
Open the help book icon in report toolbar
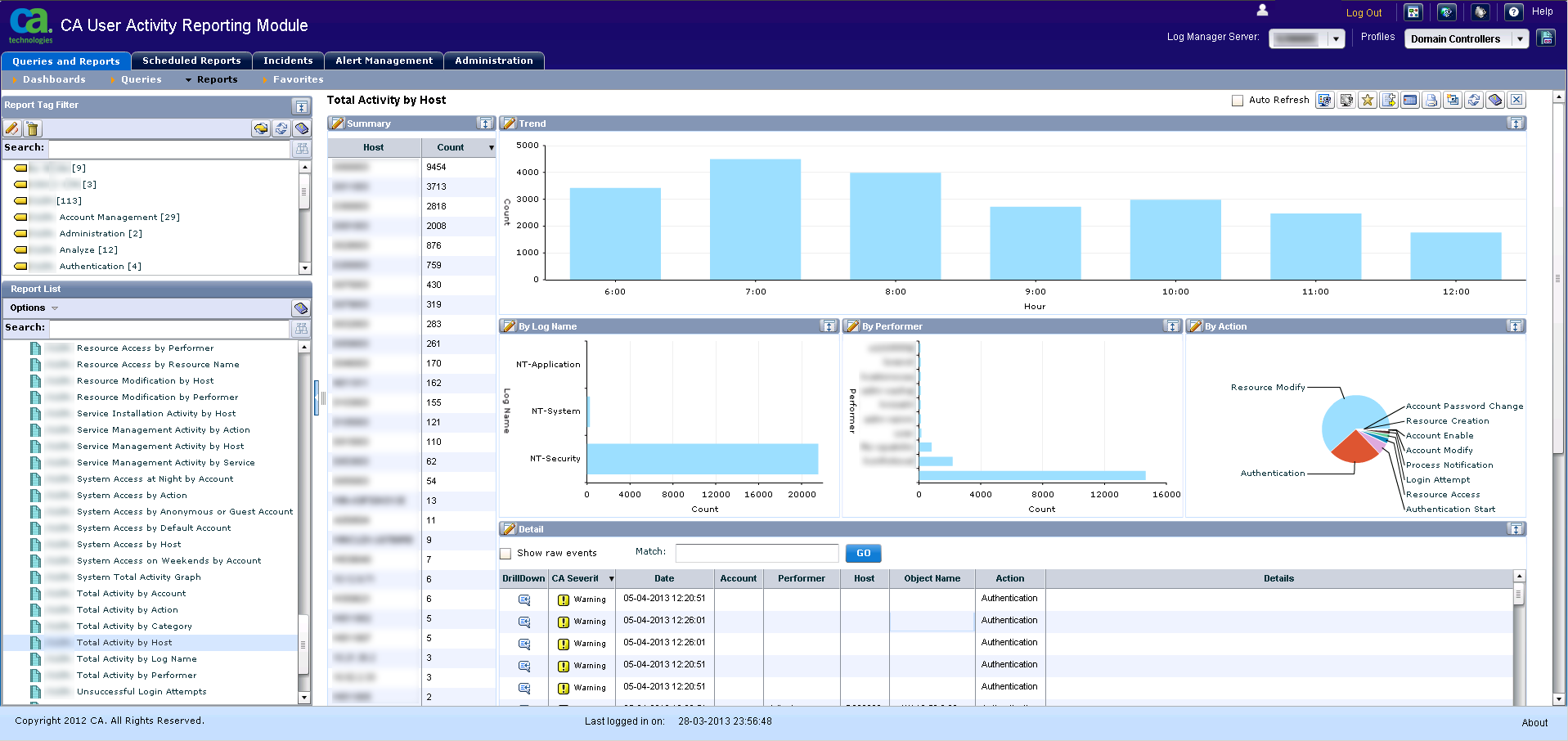pyautogui.click(x=1495, y=100)
